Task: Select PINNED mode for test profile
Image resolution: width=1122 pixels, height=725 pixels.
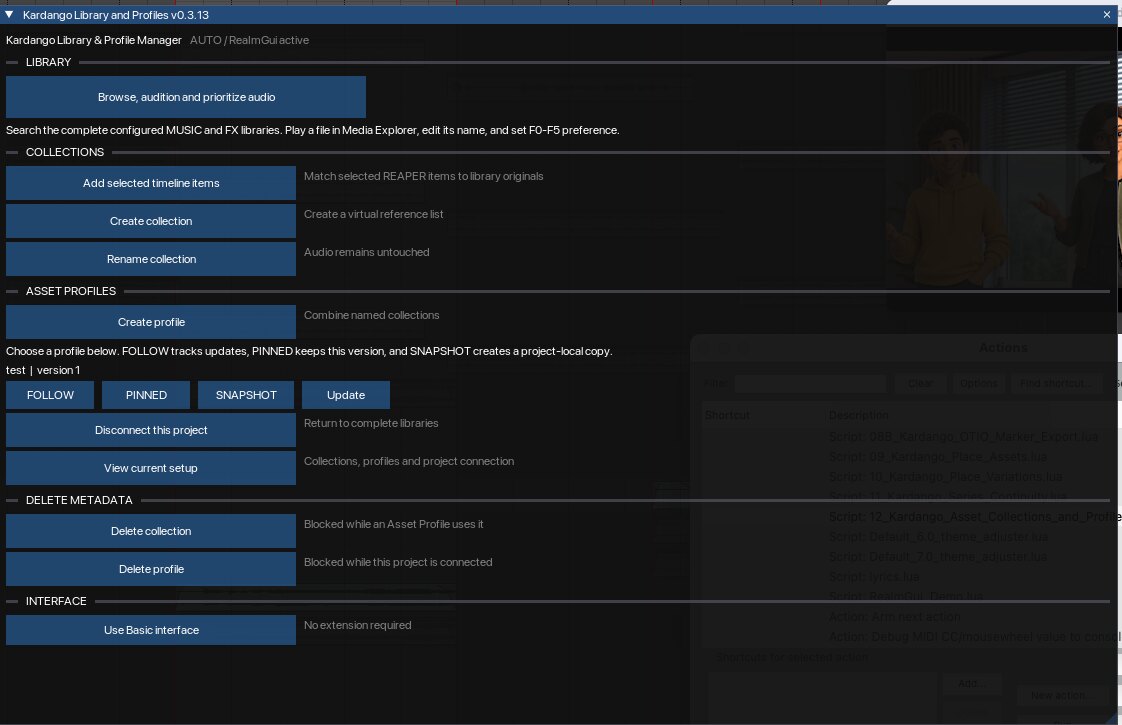Action: click(x=146, y=395)
